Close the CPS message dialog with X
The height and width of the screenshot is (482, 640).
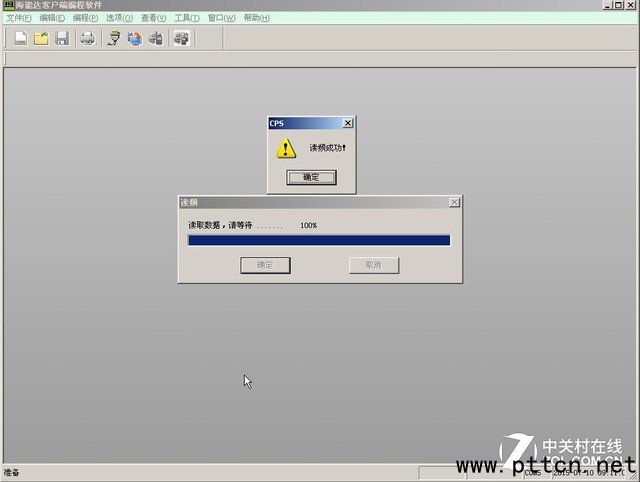pyautogui.click(x=347, y=123)
